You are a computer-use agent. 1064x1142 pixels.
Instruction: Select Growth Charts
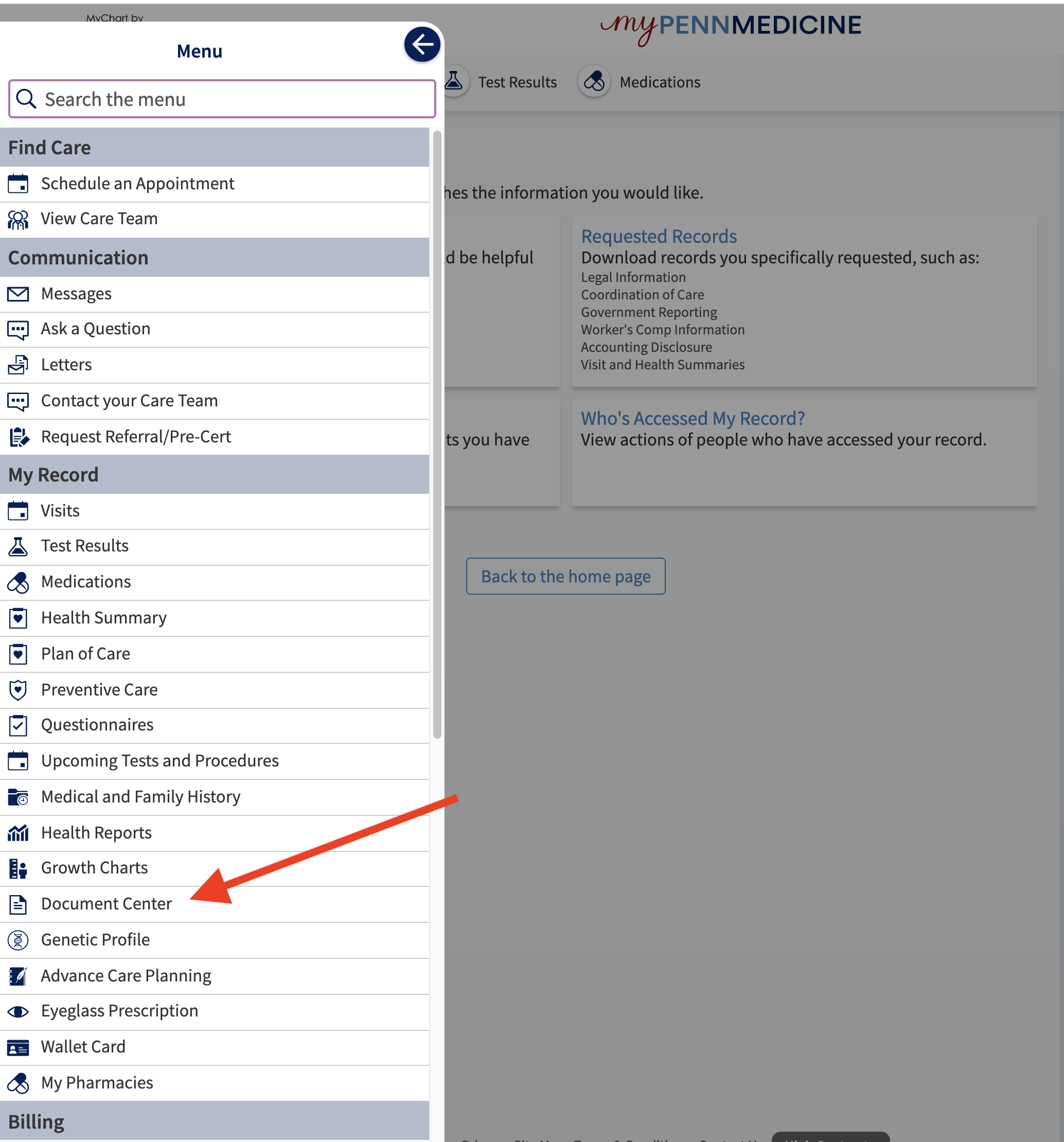pos(215,868)
